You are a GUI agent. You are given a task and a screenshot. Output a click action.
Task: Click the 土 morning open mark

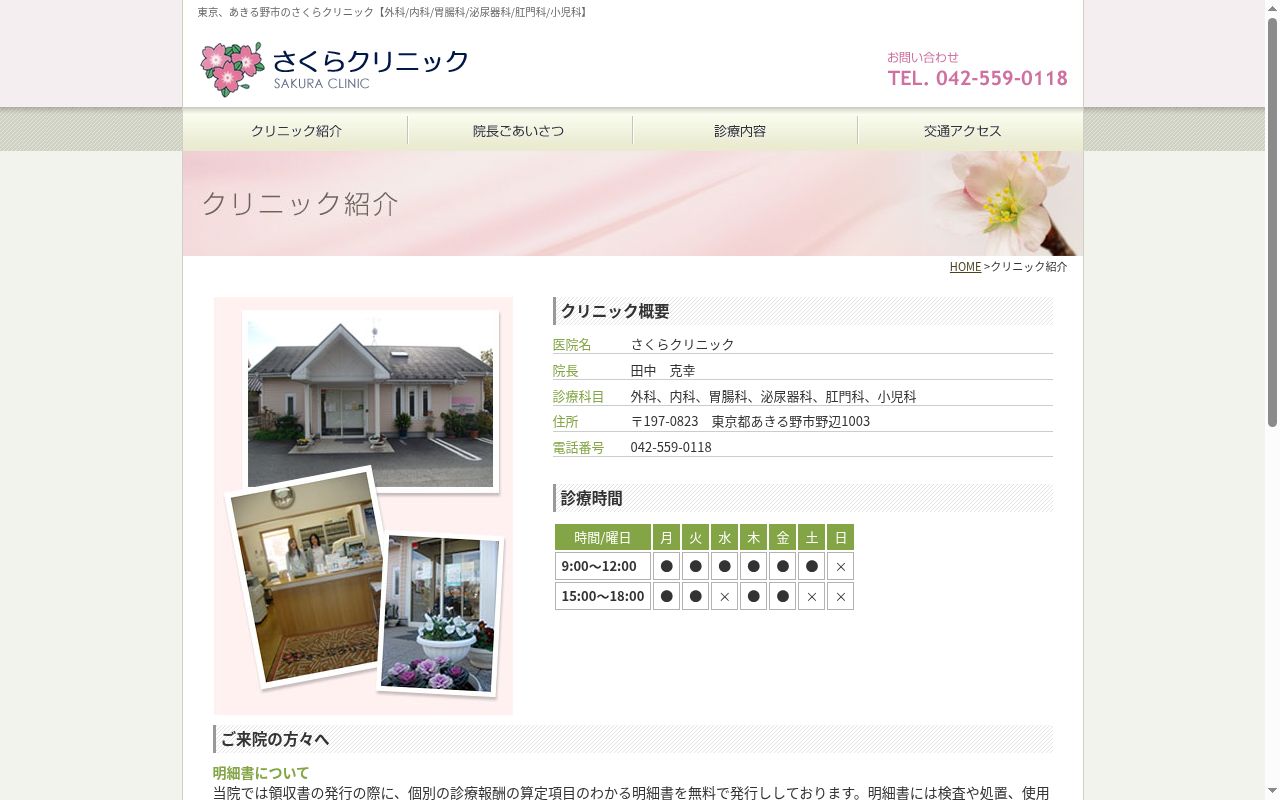click(812, 566)
